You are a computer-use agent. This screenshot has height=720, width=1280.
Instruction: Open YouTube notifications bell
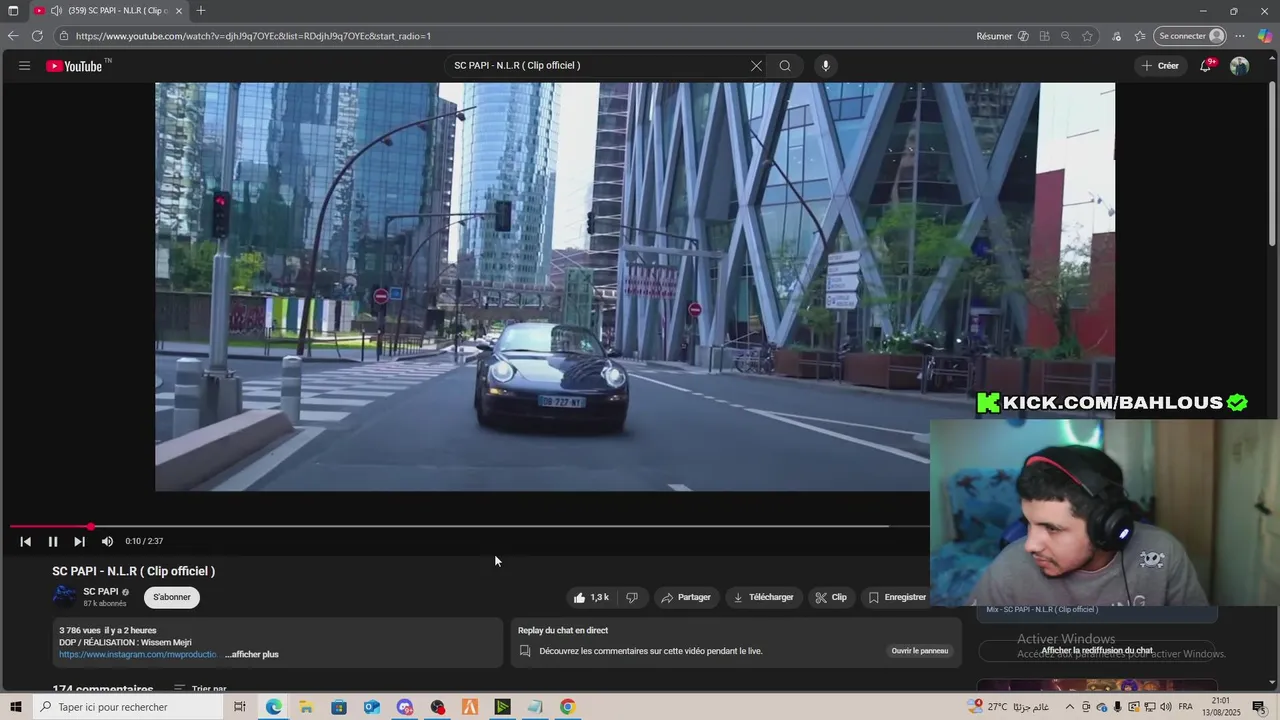(x=1206, y=66)
